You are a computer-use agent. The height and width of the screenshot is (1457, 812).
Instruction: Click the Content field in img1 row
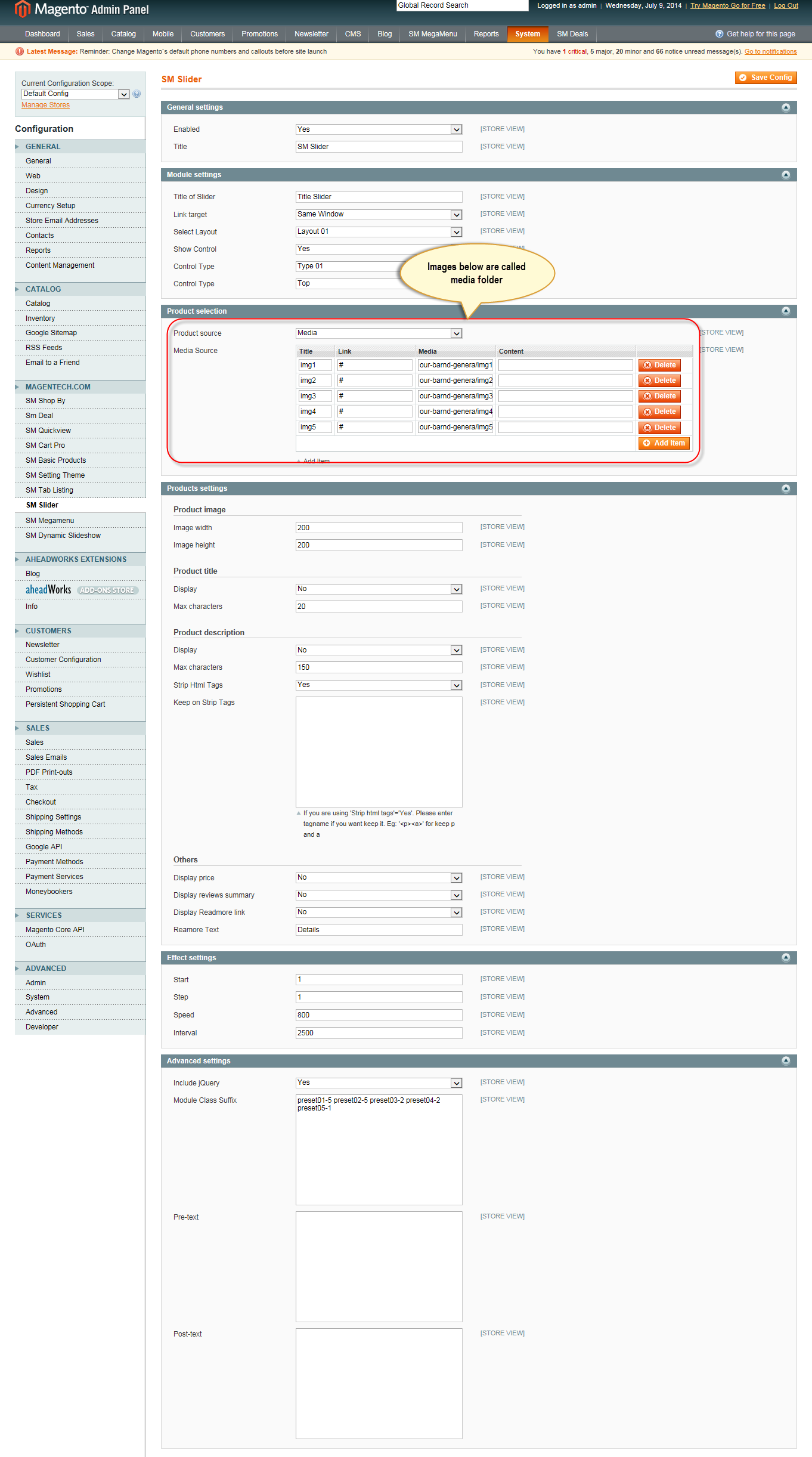[x=566, y=365]
